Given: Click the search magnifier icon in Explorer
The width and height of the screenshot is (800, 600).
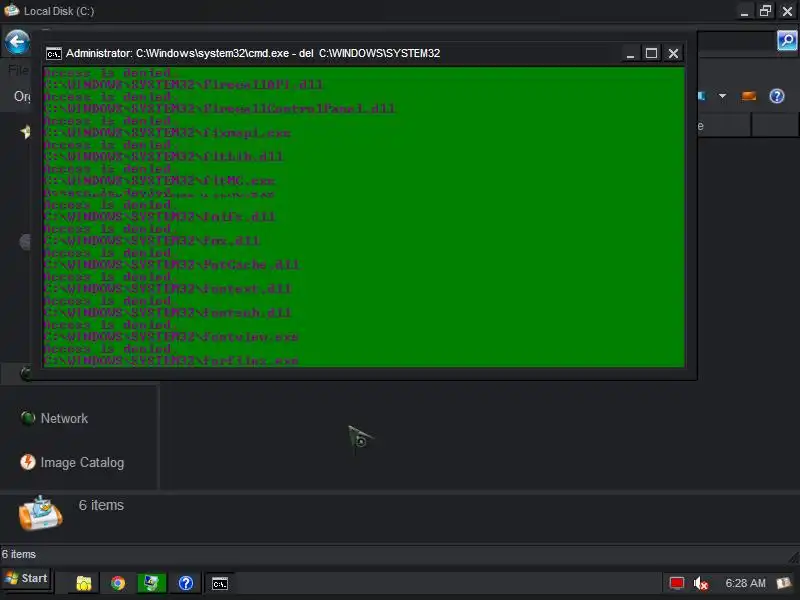Looking at the screenshot, I should click(x=787, y=40).
